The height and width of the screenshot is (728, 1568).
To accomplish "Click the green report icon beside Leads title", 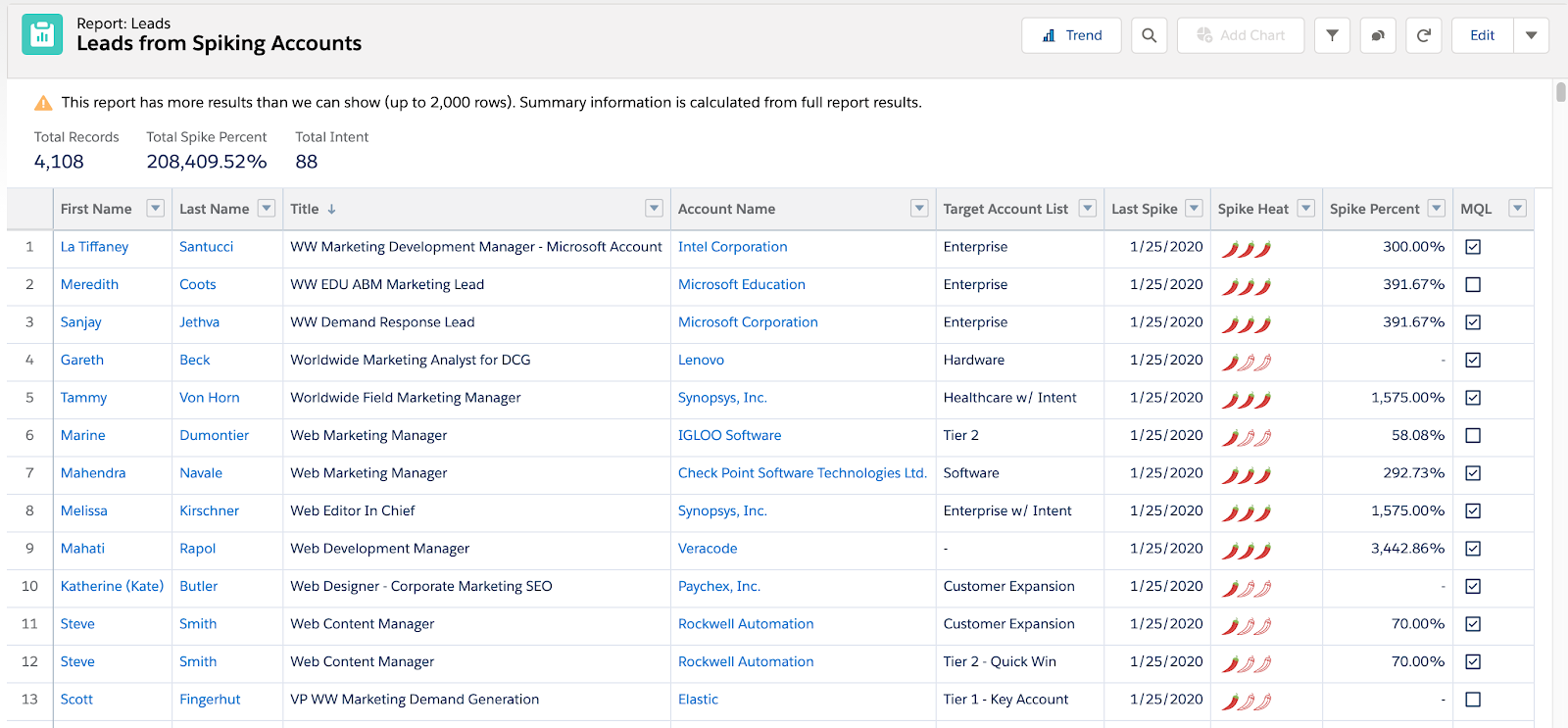I will click(x=42, y=34).
